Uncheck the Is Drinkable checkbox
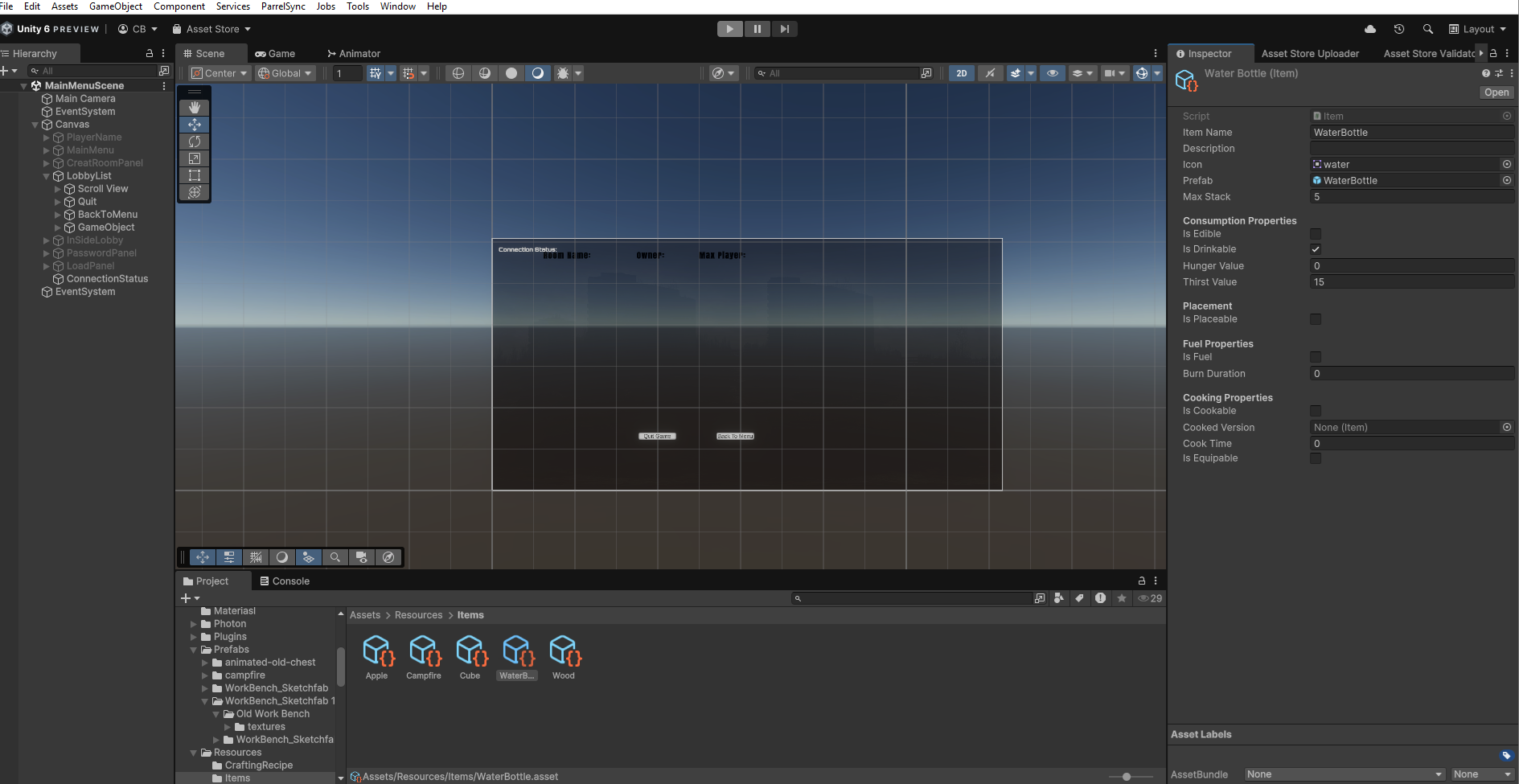Screen dimensions: 1519x784 (1316, 249)
